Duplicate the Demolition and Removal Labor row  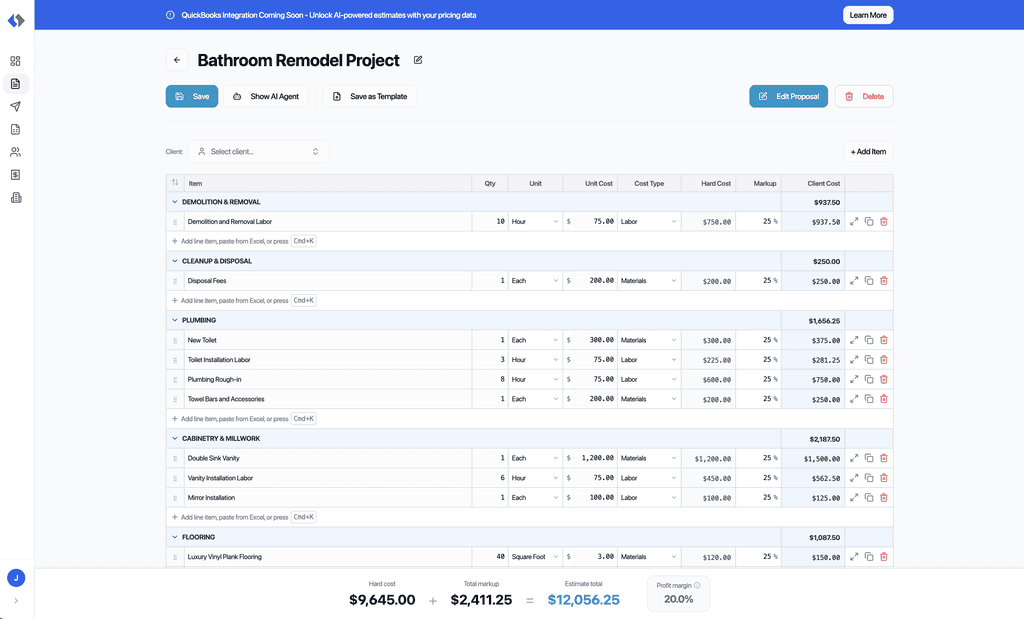(x=869, y=221)
